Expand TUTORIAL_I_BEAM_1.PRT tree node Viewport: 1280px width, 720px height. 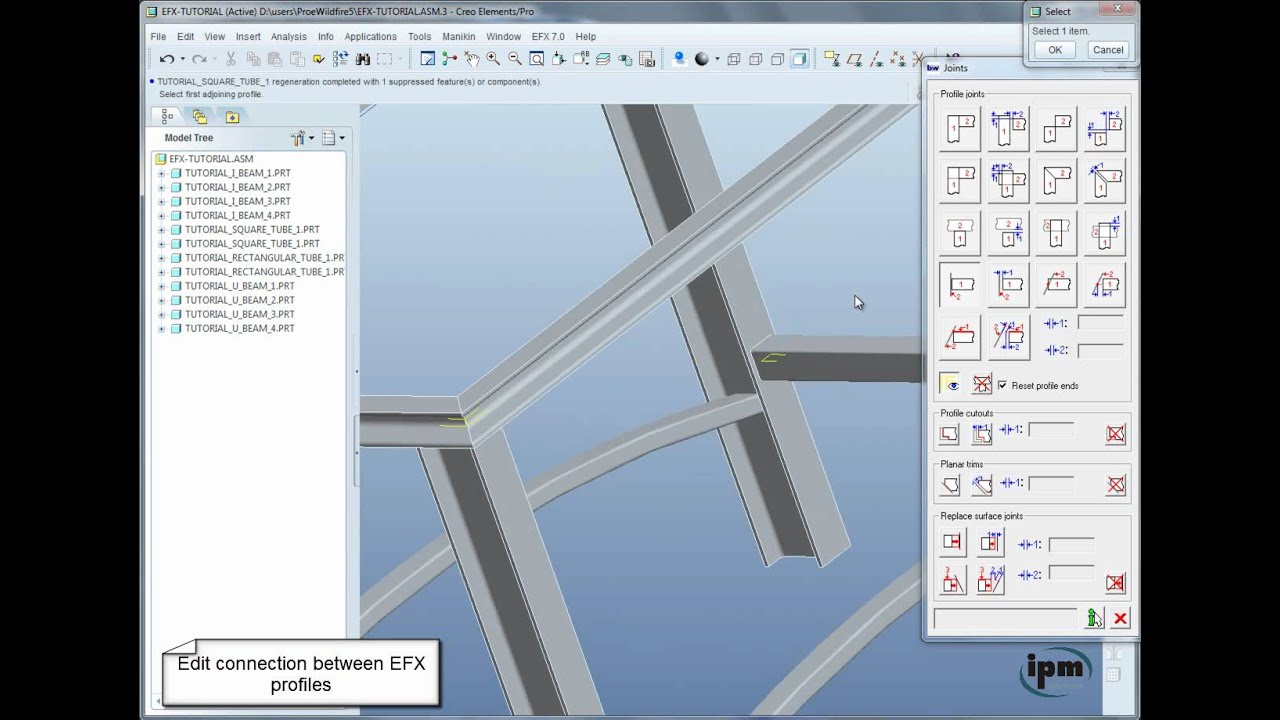click(x=161, y=173)
